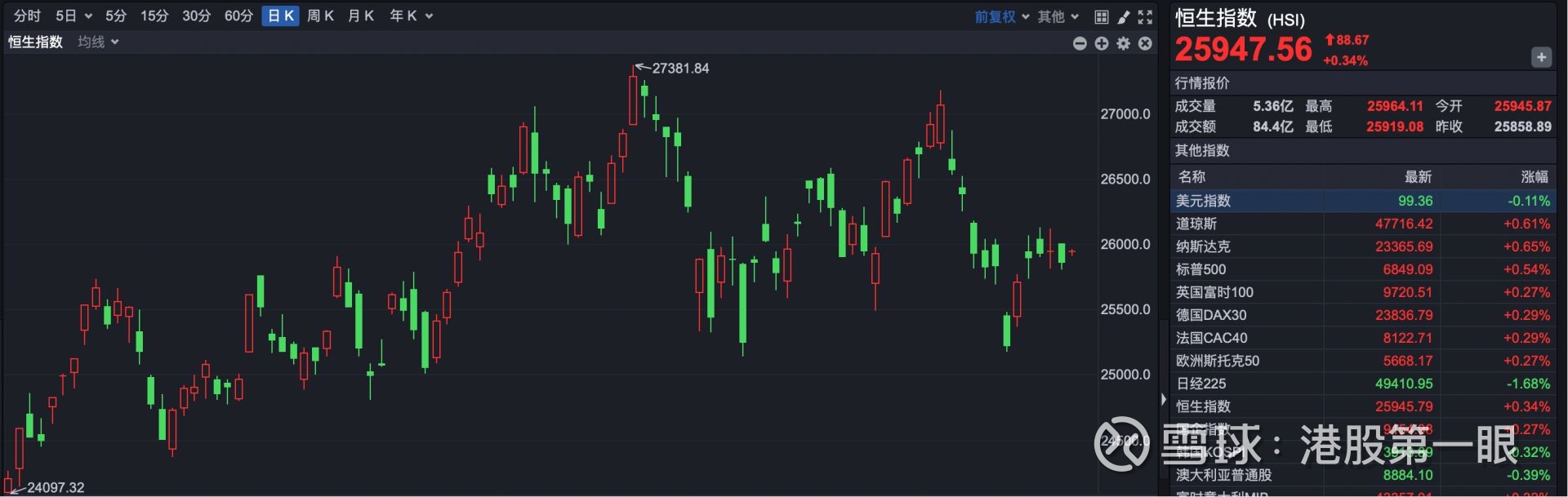The image size is (1568, 497).
Task: Add HSI to watchlist plus button
Action: [x=1541, y=57]
